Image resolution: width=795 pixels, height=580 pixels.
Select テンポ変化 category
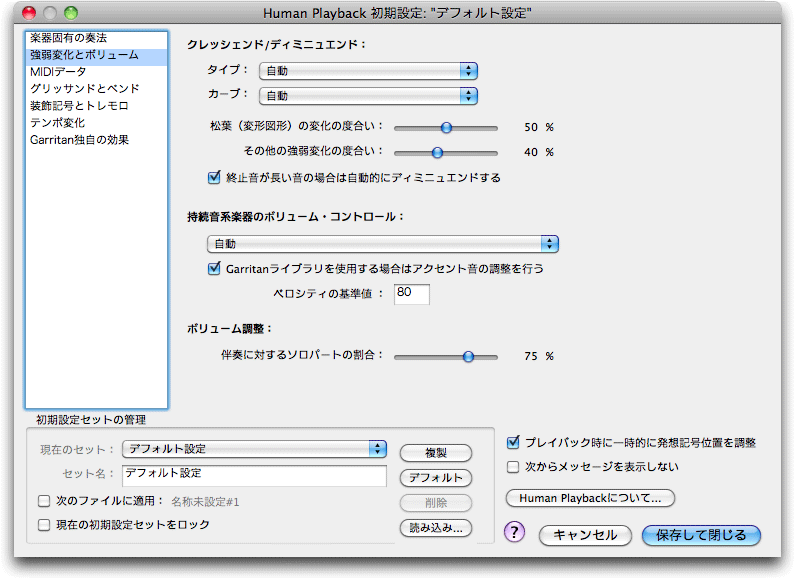pos(96,123)
